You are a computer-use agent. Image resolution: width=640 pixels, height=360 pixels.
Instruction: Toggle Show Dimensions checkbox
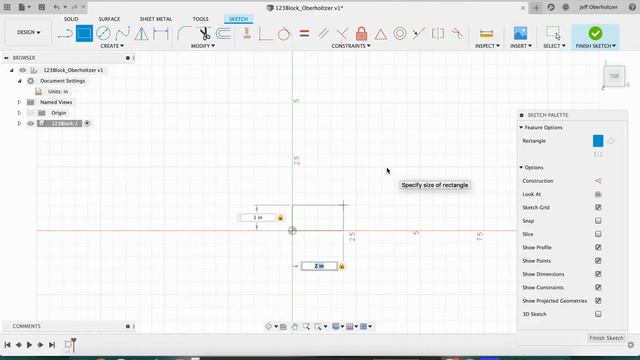coord(598,274)
